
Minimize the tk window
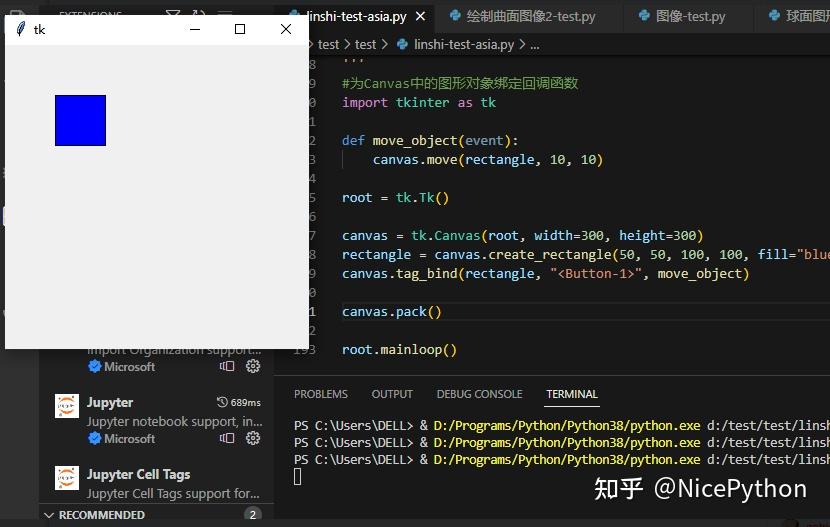195,29
